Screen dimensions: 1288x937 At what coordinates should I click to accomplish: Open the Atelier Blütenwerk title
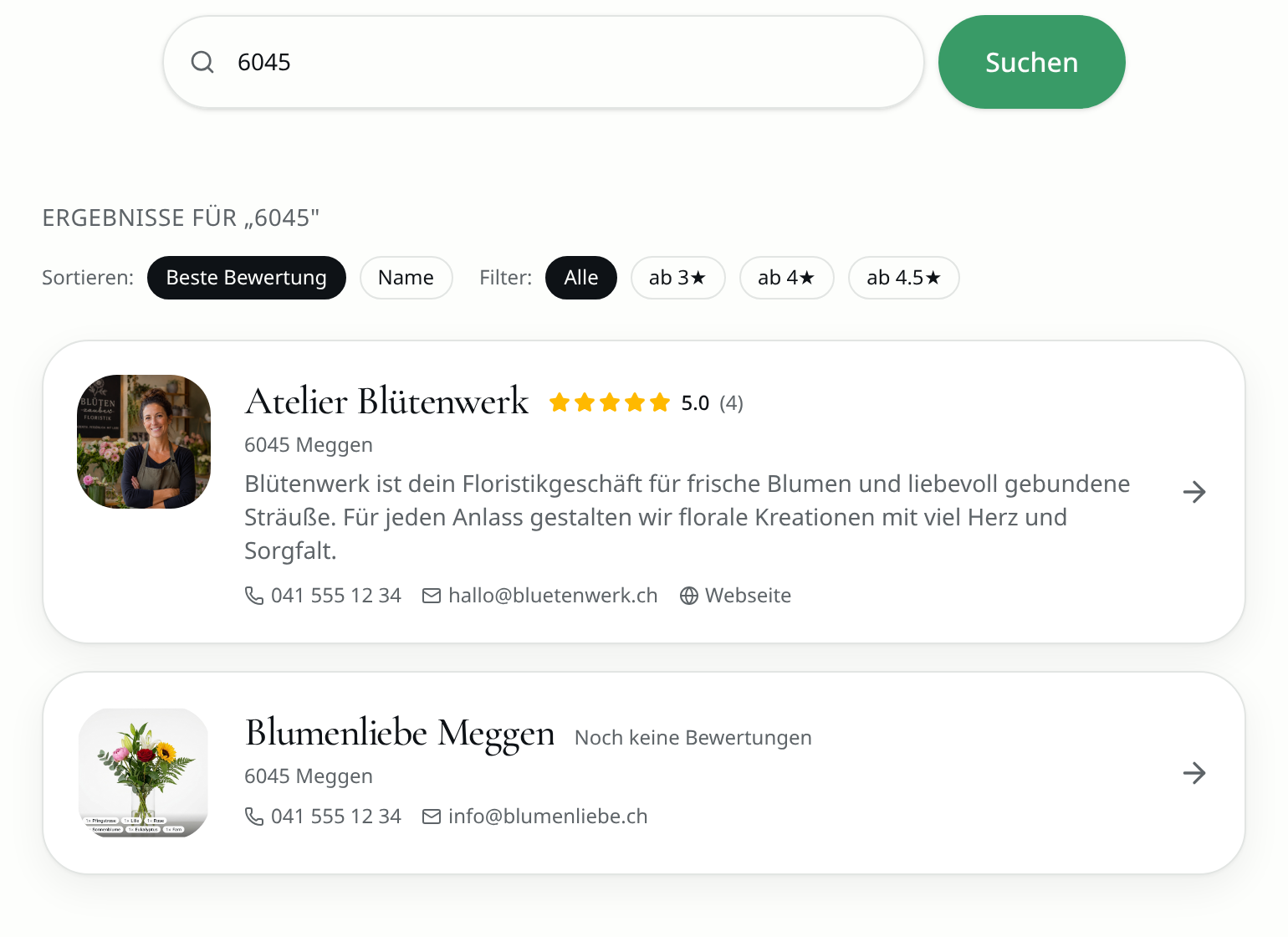click(x=386, y=402)
